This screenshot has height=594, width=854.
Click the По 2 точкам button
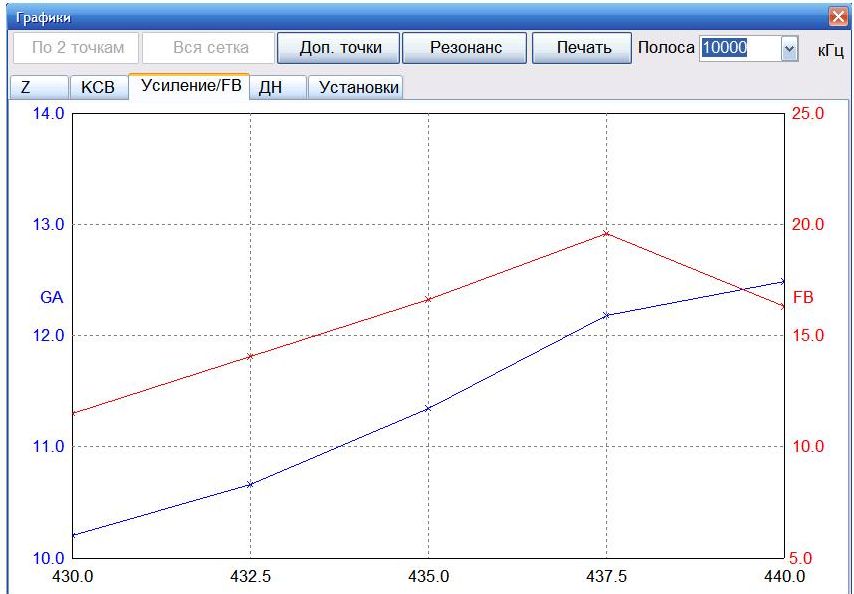(77, 48)
